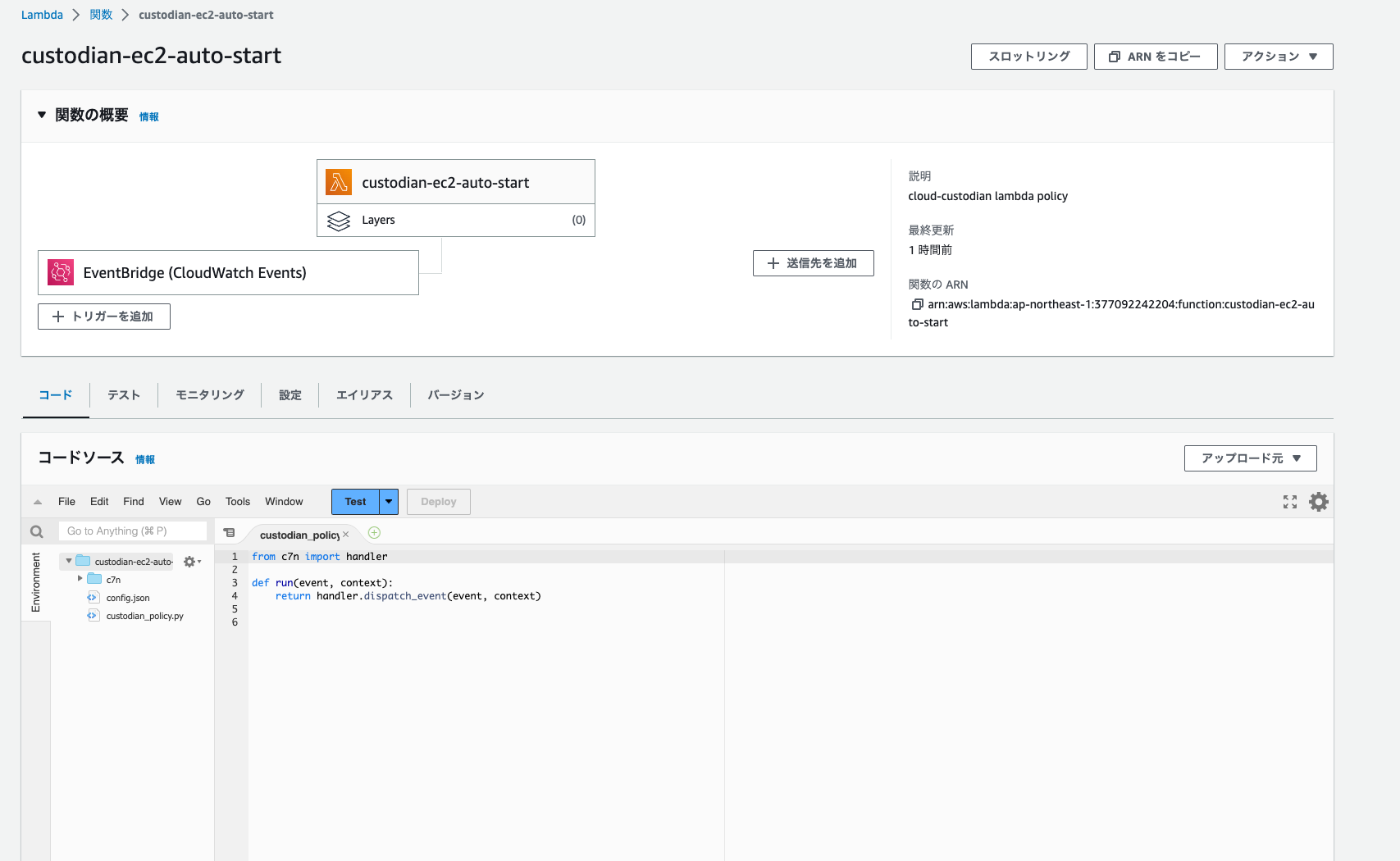The height and width of the screenshot is (861, 1400).
Task: Select the custodian_policy editor tab
Action: click(299, 535)
